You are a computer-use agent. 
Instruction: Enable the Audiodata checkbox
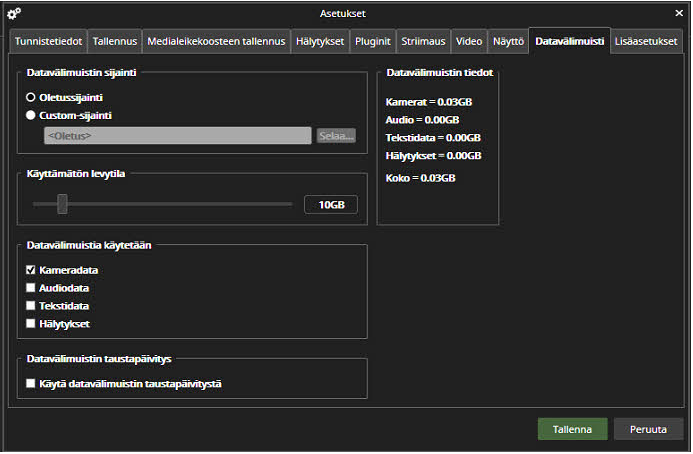(31, 288)
